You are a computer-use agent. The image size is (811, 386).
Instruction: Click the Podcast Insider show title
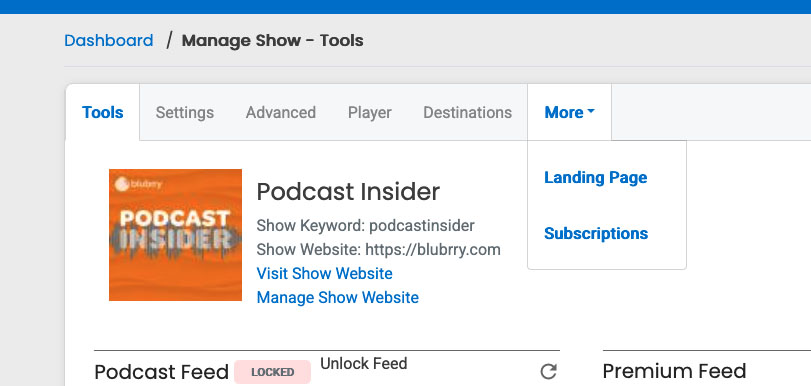348,192
